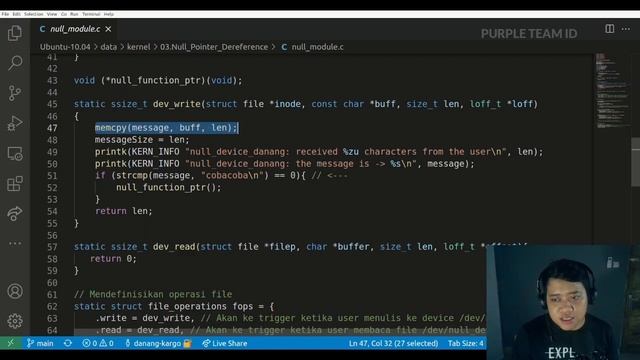The height and width of the screenshot is (360, 640).
Task: Click return len; on line 54
Action: [124, 211]
